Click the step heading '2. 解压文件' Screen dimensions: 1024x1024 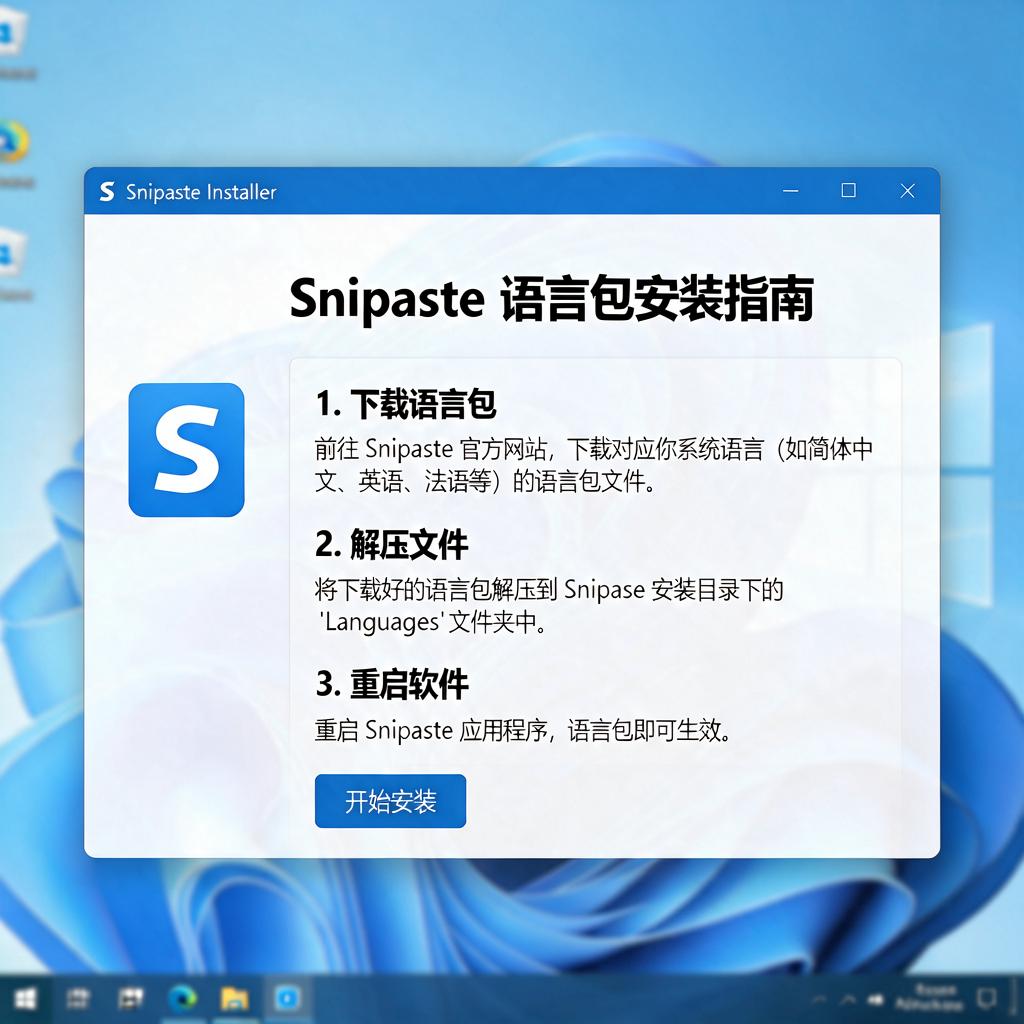click(x=391, y=544)
